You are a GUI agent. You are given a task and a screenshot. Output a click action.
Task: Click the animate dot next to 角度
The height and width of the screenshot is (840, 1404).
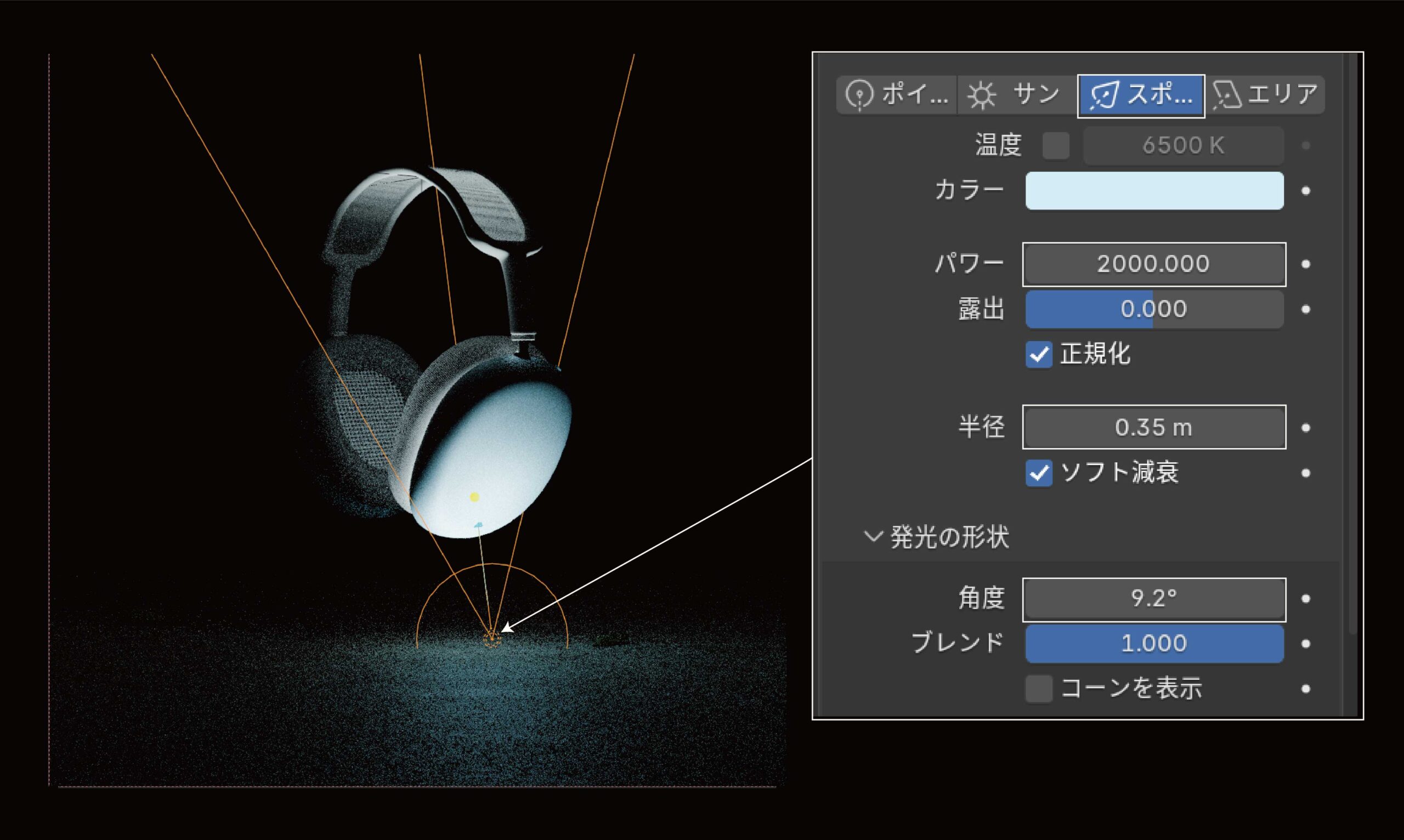(x=1306, y=599)
